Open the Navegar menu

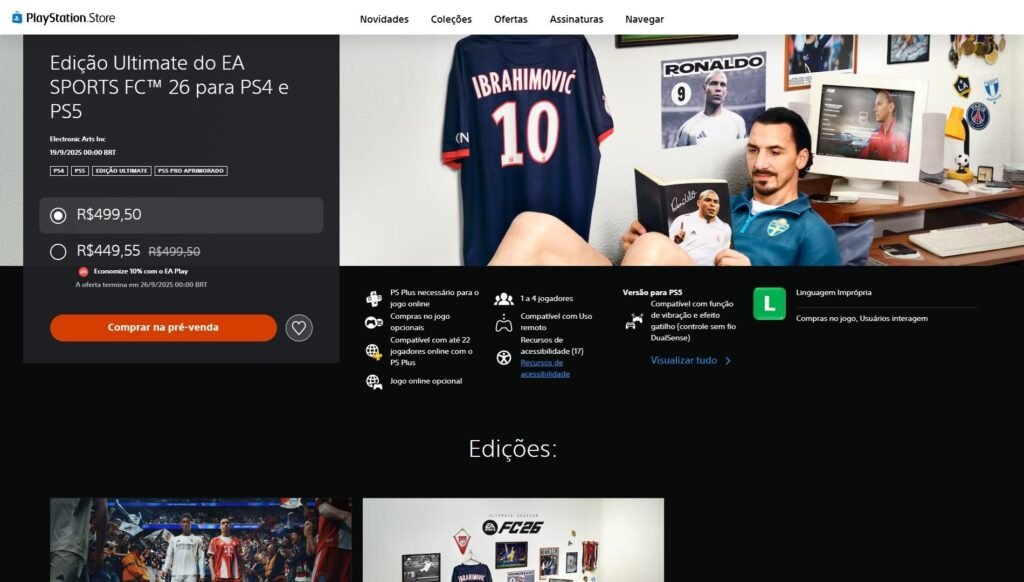[x=644, y=19]
